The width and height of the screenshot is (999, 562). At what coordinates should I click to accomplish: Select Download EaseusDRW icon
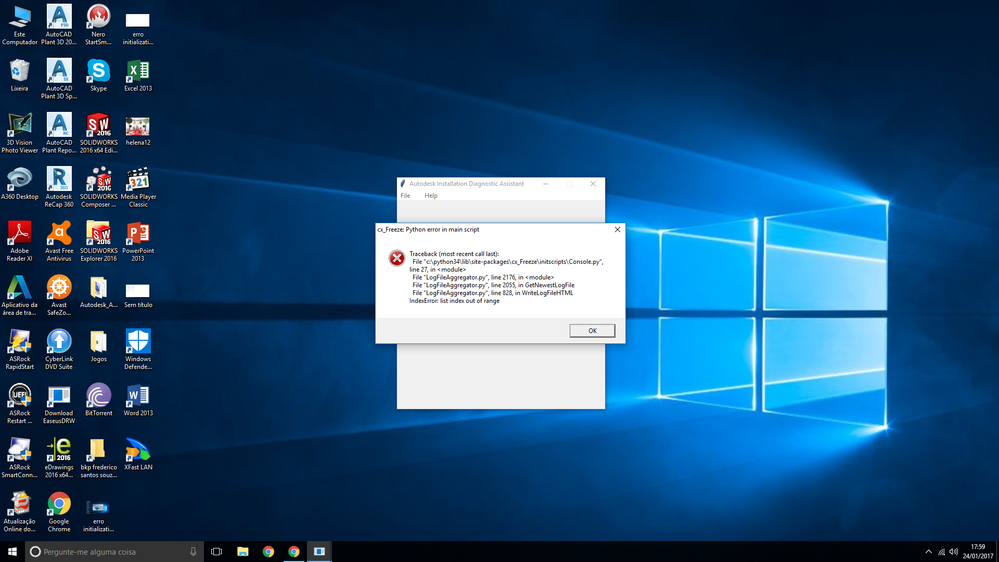point(59,404)
